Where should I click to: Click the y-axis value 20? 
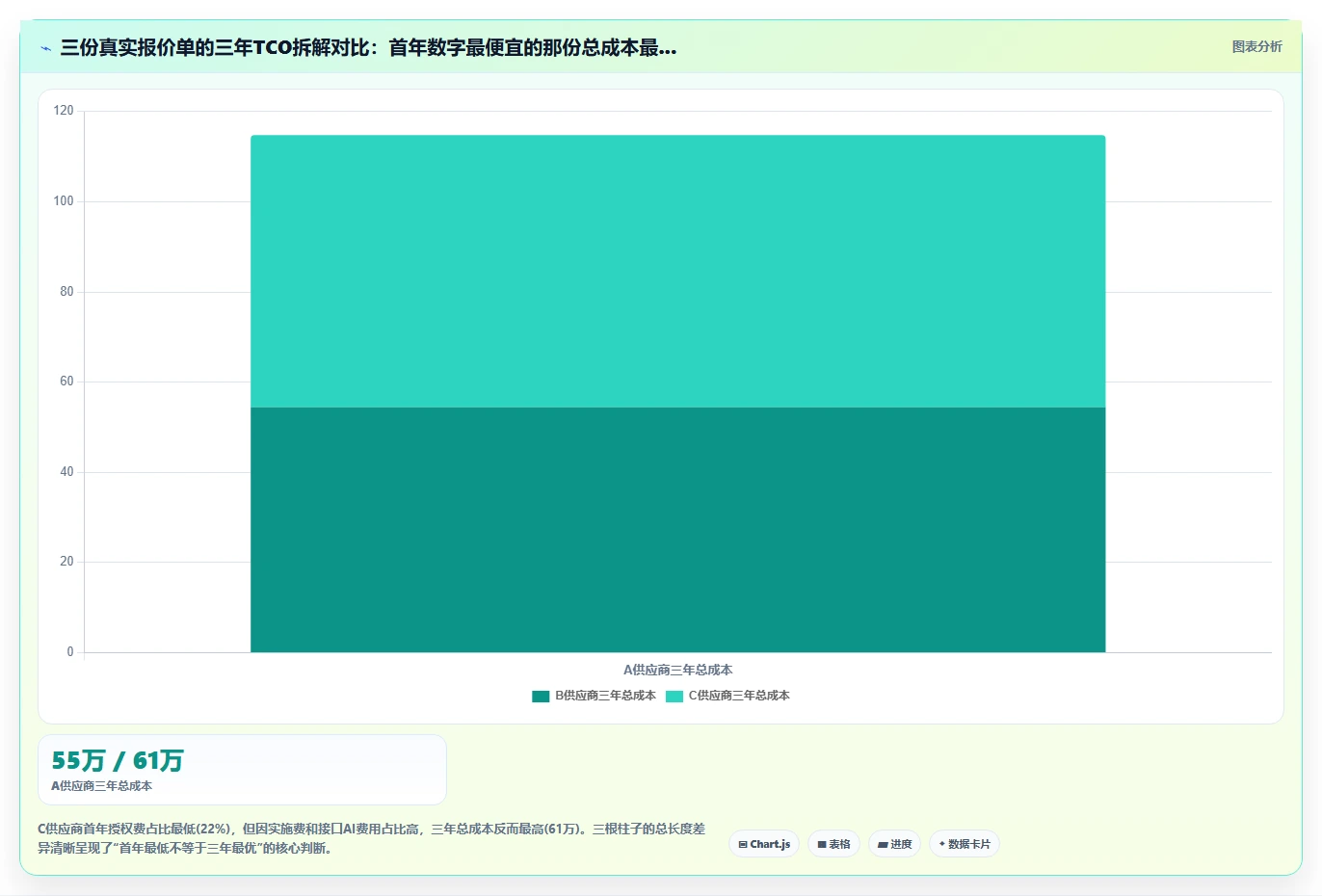point(66,562)
